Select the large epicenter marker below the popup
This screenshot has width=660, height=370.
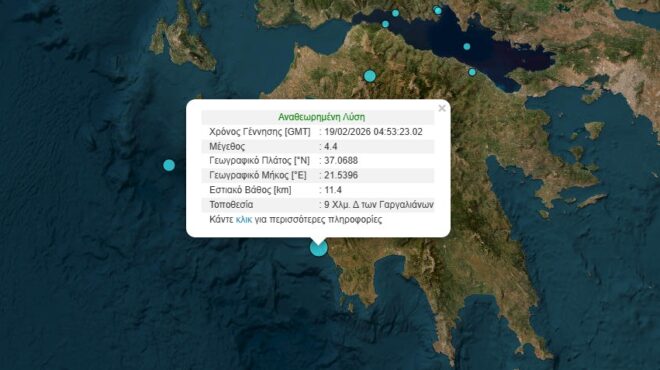pos(319,248)
